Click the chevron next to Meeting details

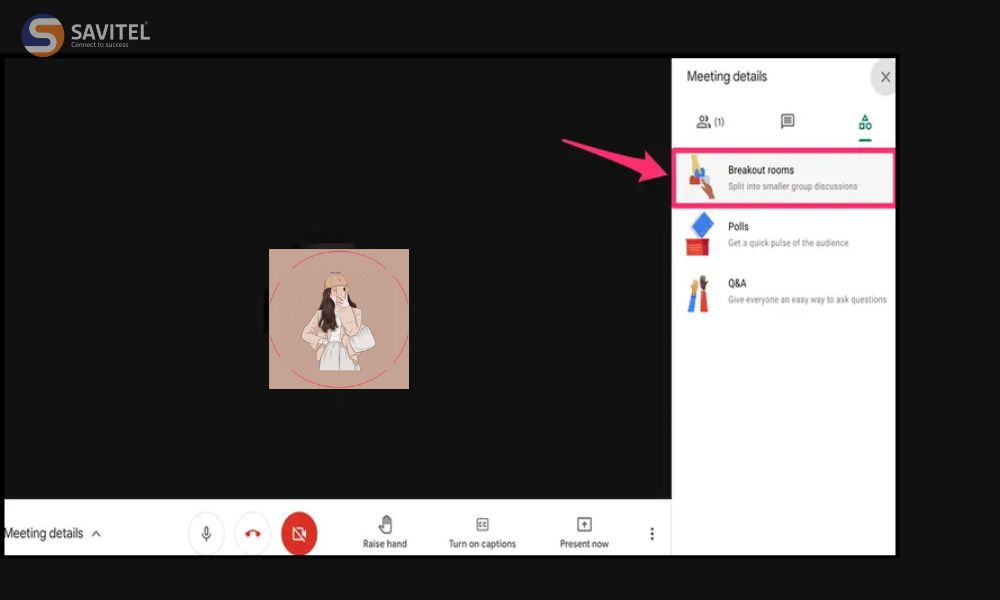(x=96, y=534)
